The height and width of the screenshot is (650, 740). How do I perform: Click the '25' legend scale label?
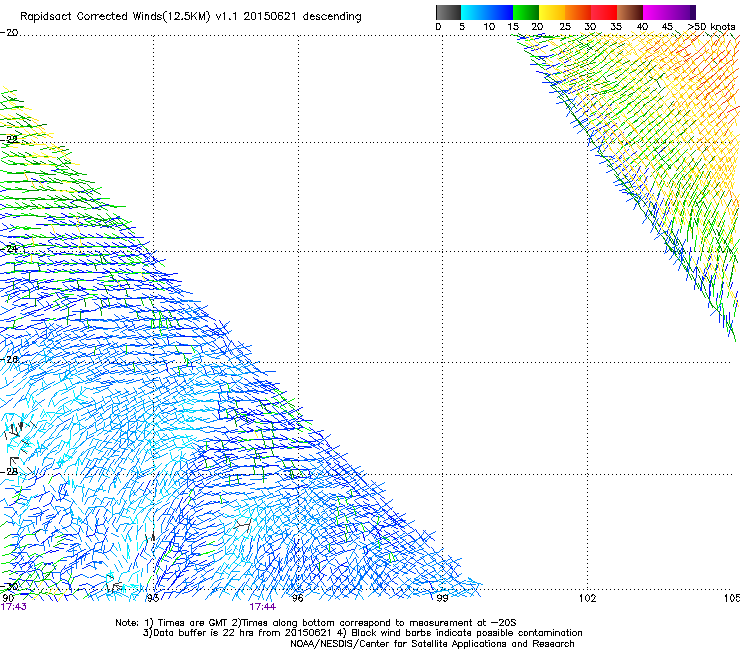[565, 27]
